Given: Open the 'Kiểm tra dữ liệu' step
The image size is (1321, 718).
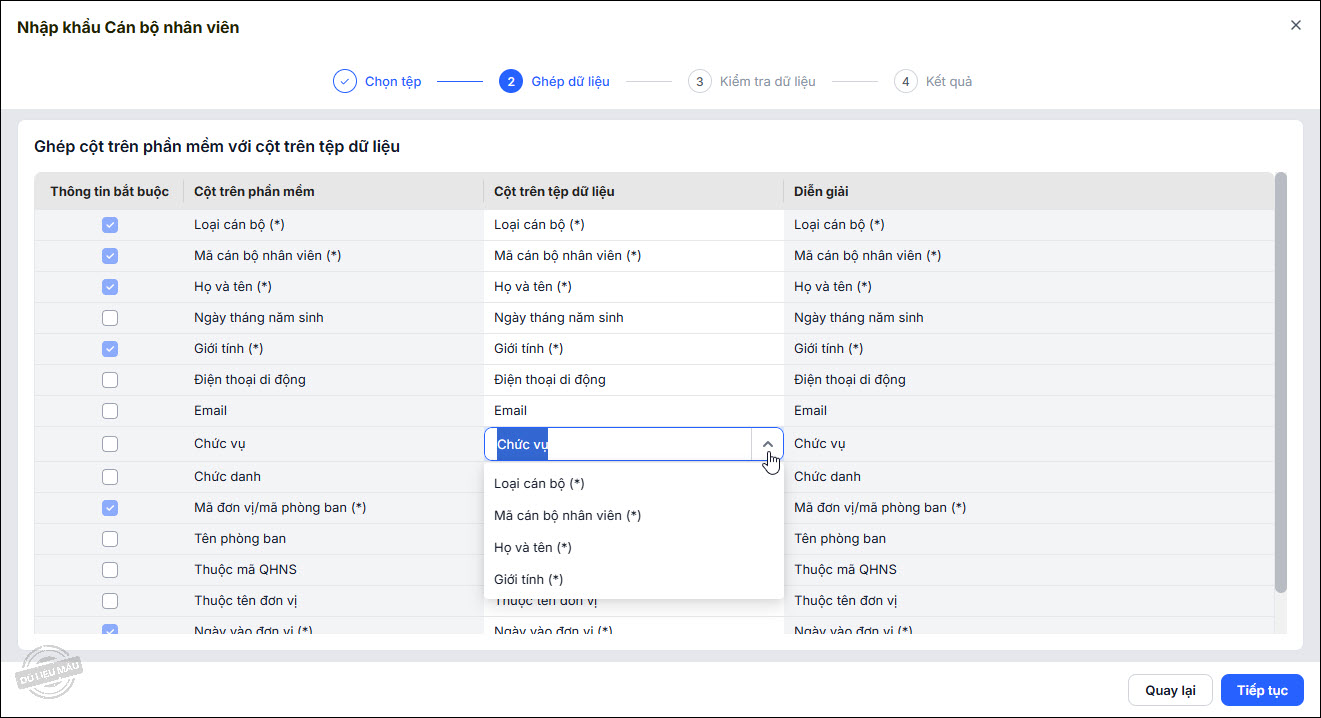Looking at the screenshot, I should point(767,82).
